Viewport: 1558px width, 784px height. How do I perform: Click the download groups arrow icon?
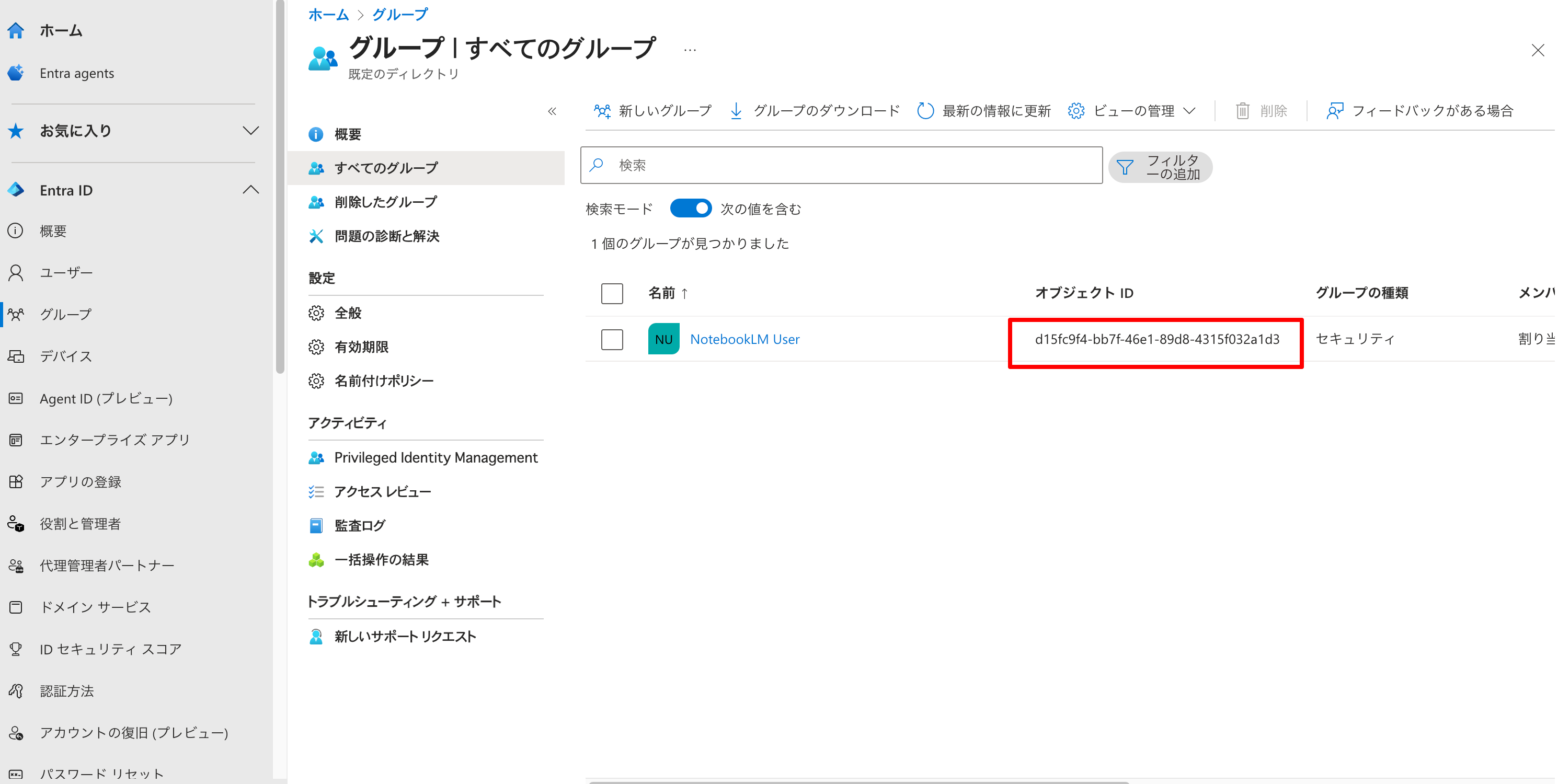point(736,111)
